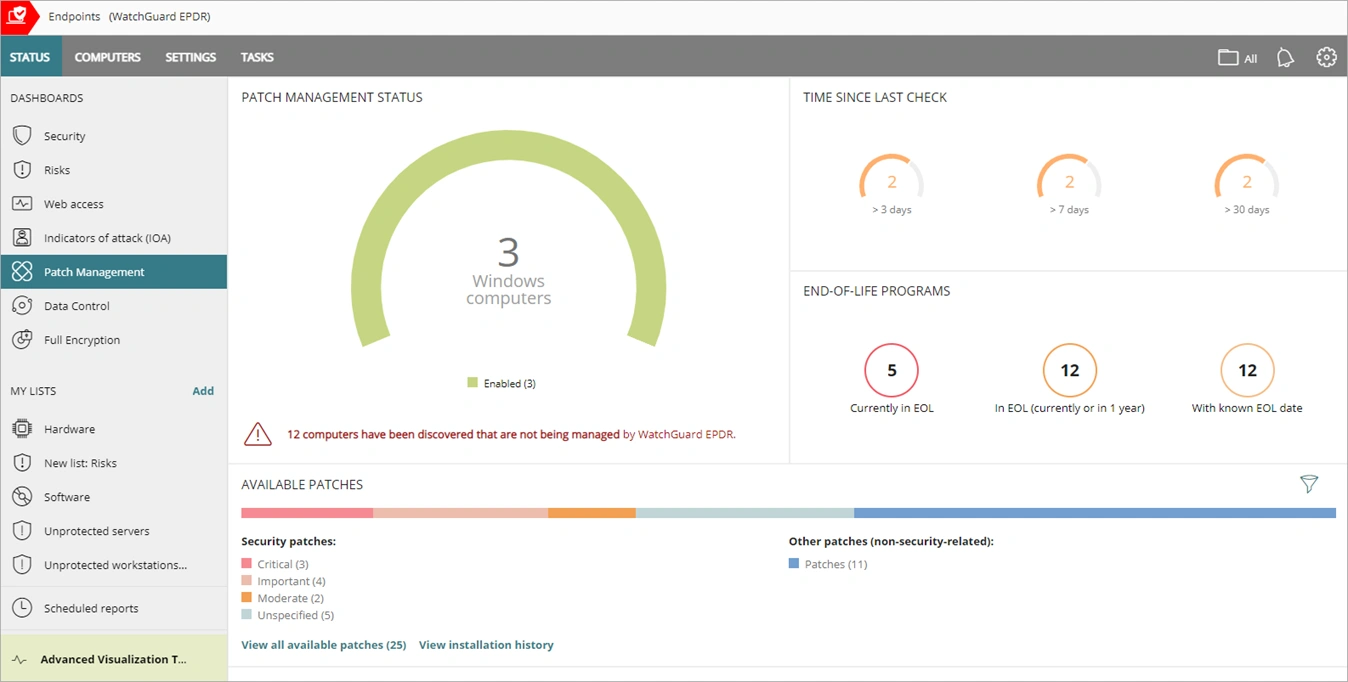Open the Hardware list
1348x682 pixels.
tap(114, 429)
